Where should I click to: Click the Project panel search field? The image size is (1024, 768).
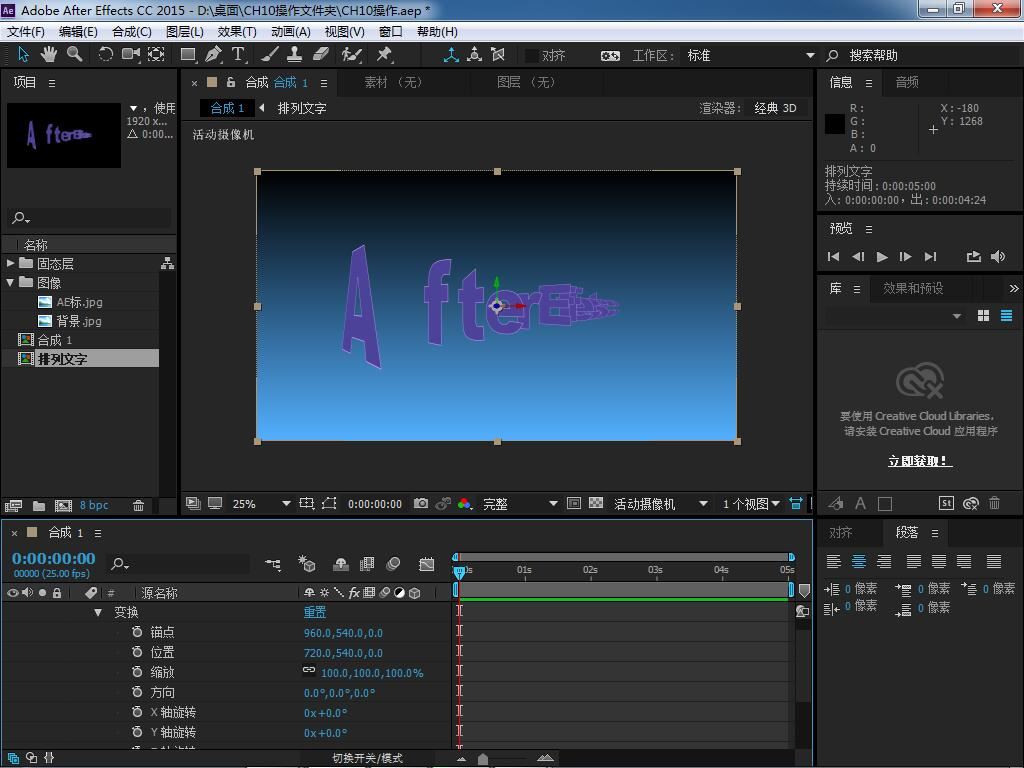[x=89, y=217]
